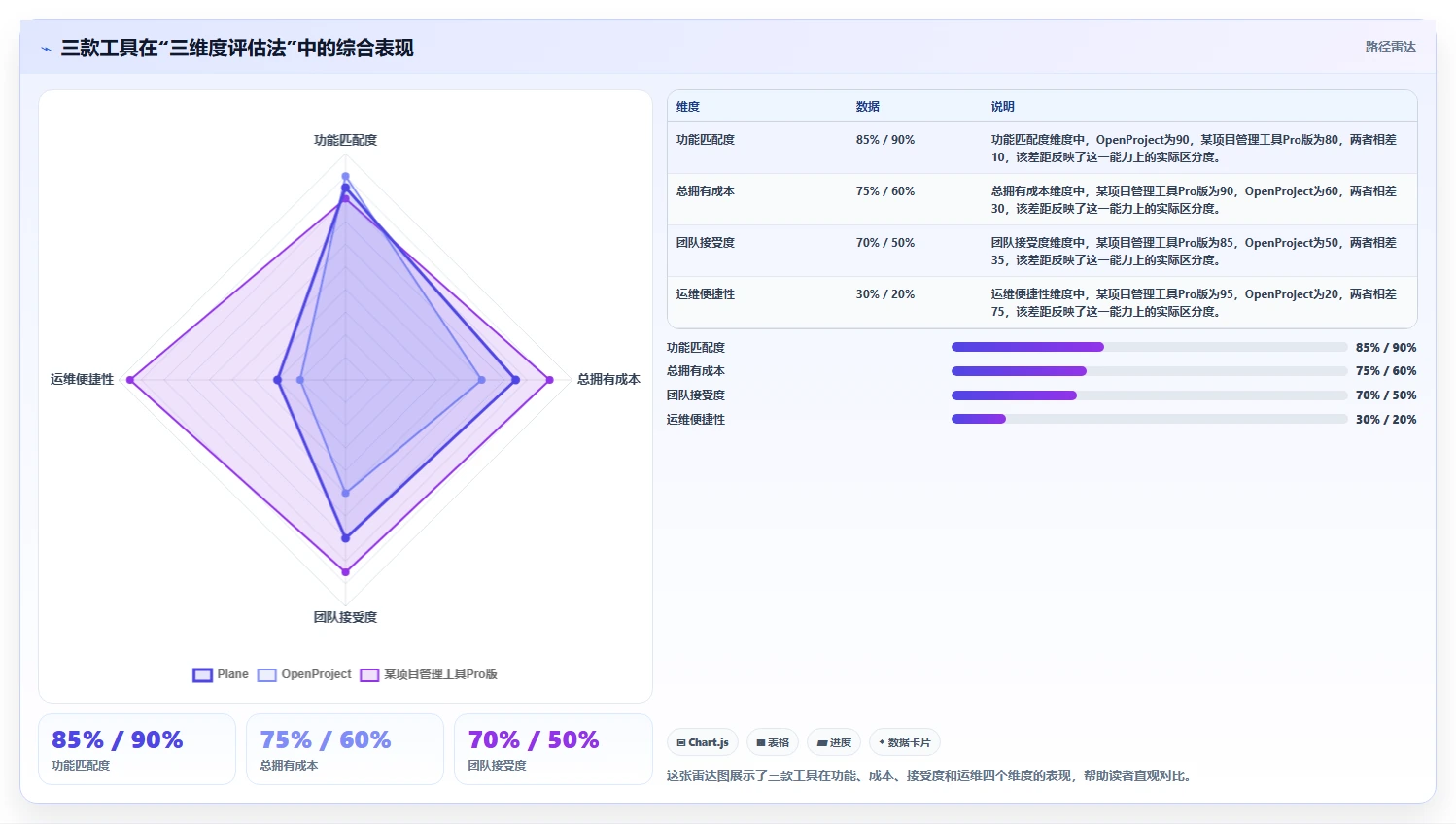Click the 数据卡片 tag chip
Screen dimensions: 1456x824
(905, 742)
